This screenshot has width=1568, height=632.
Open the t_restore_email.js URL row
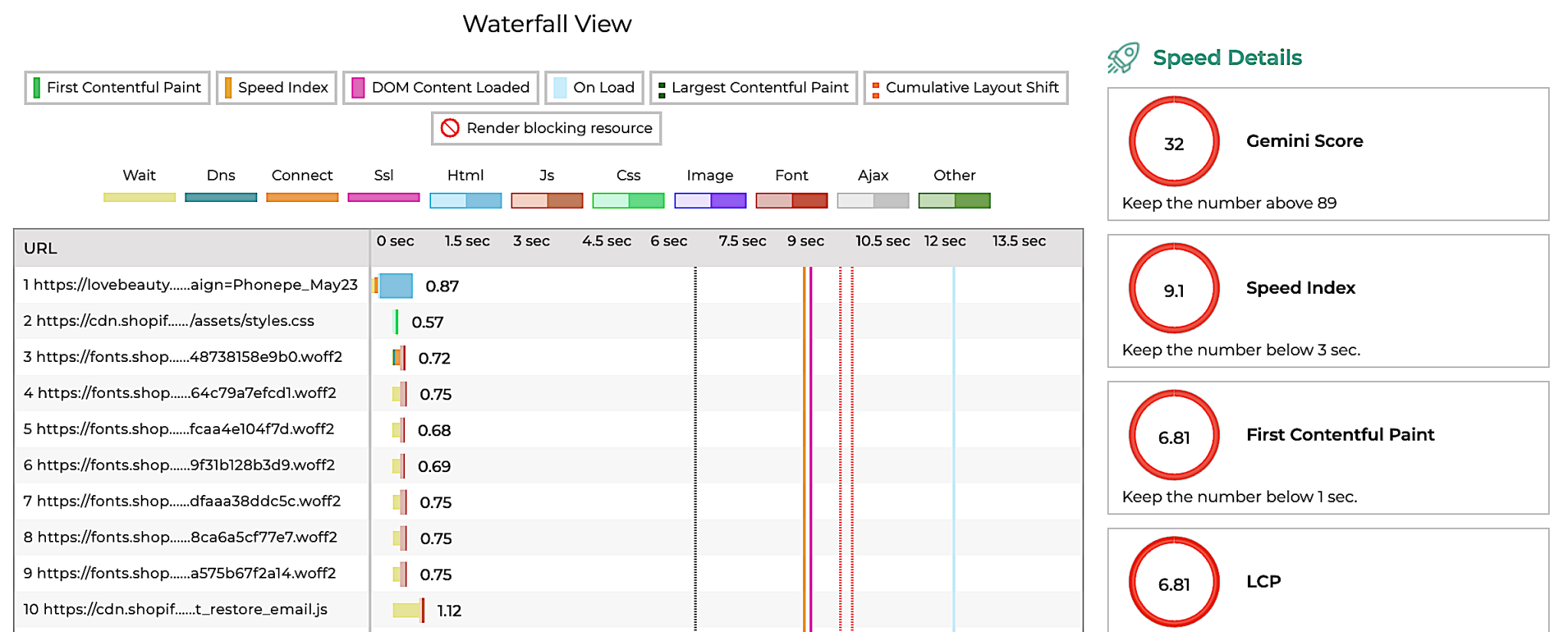[175, 610]
